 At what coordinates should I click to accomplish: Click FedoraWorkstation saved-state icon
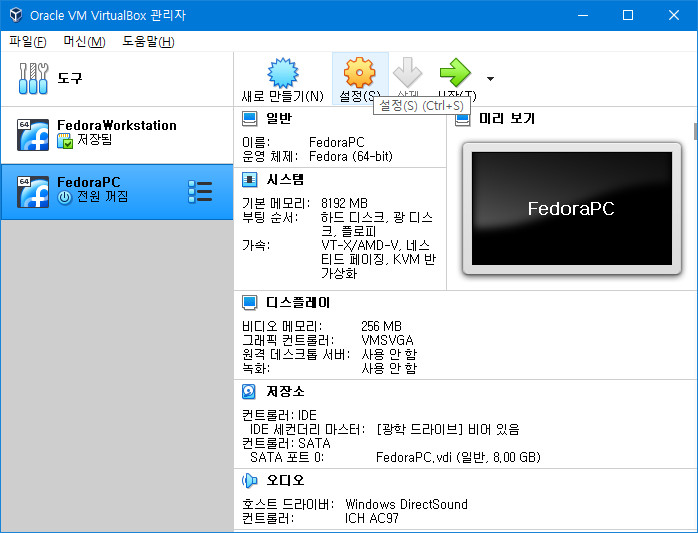point(65,141)
